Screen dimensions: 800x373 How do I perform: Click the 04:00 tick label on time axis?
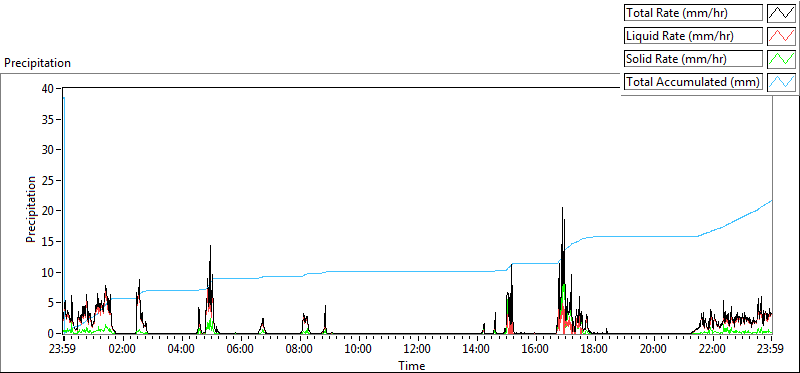coord(181,350)
